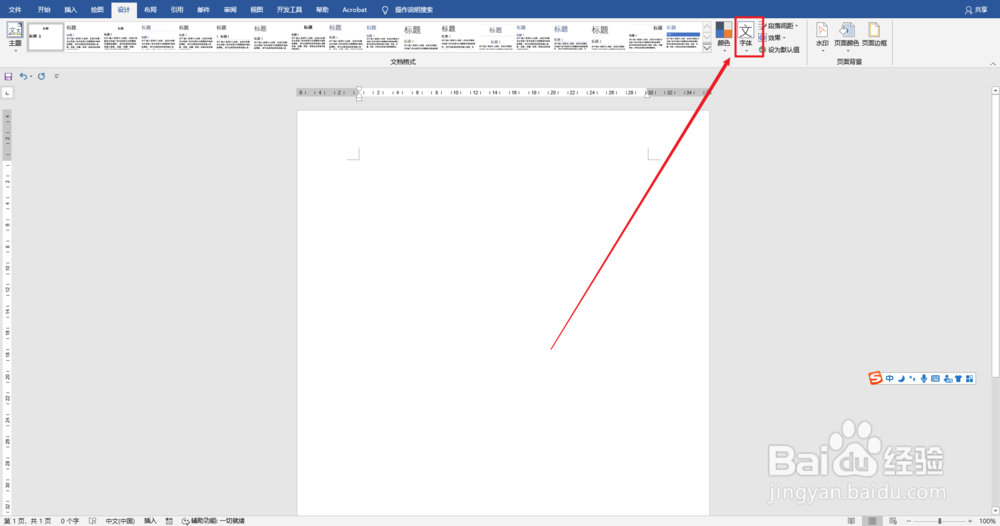The width and height of the screenshot is (1000, 526).
Task: Toggle Sogou 中 Chinese/English mode
Action: (x=890, y=379)
